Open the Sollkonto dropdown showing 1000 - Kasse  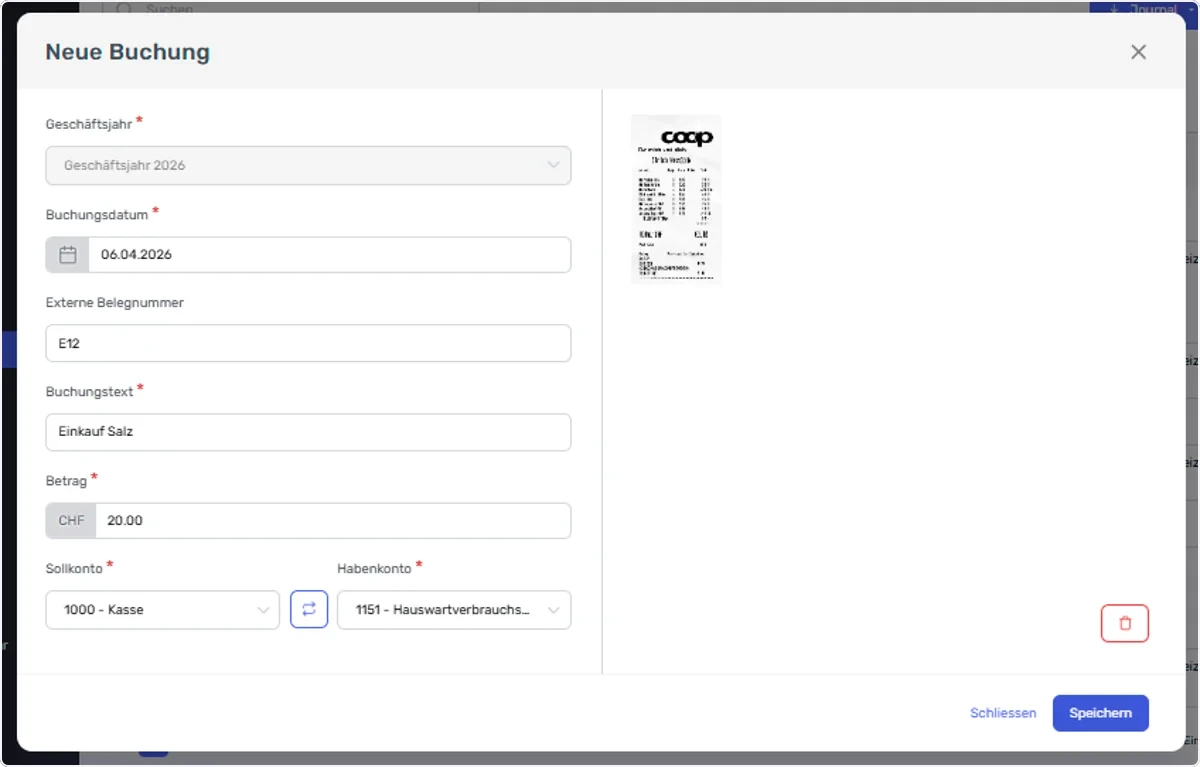[x=163, y=610]
